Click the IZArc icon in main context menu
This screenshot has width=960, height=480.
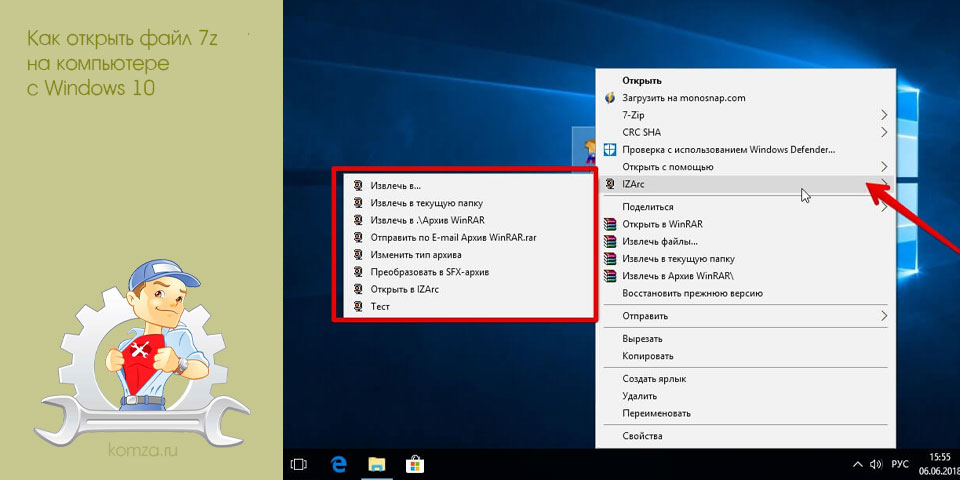[609, 184]
